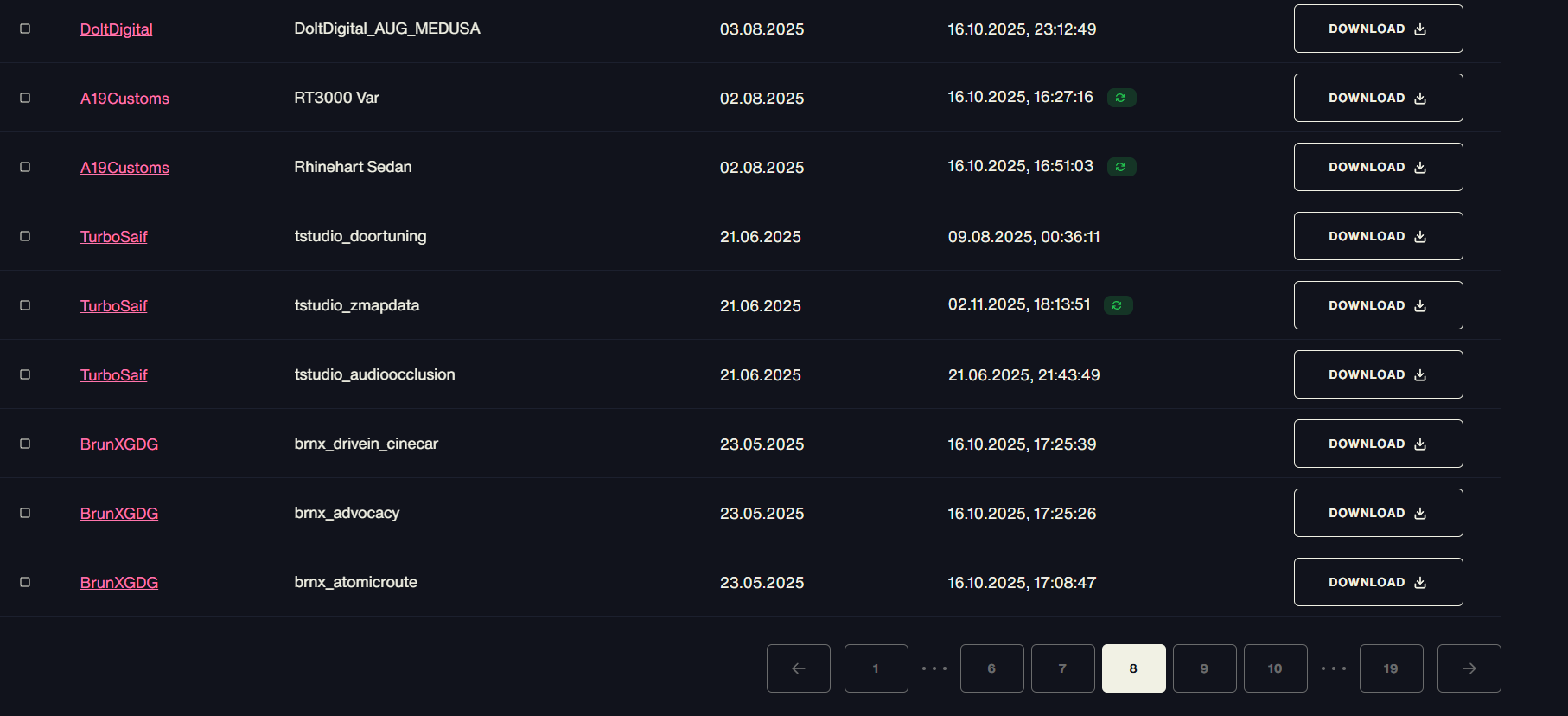Download brnx_advocacy
This screenshot has width=1568, height=716.
(1378, 513)
